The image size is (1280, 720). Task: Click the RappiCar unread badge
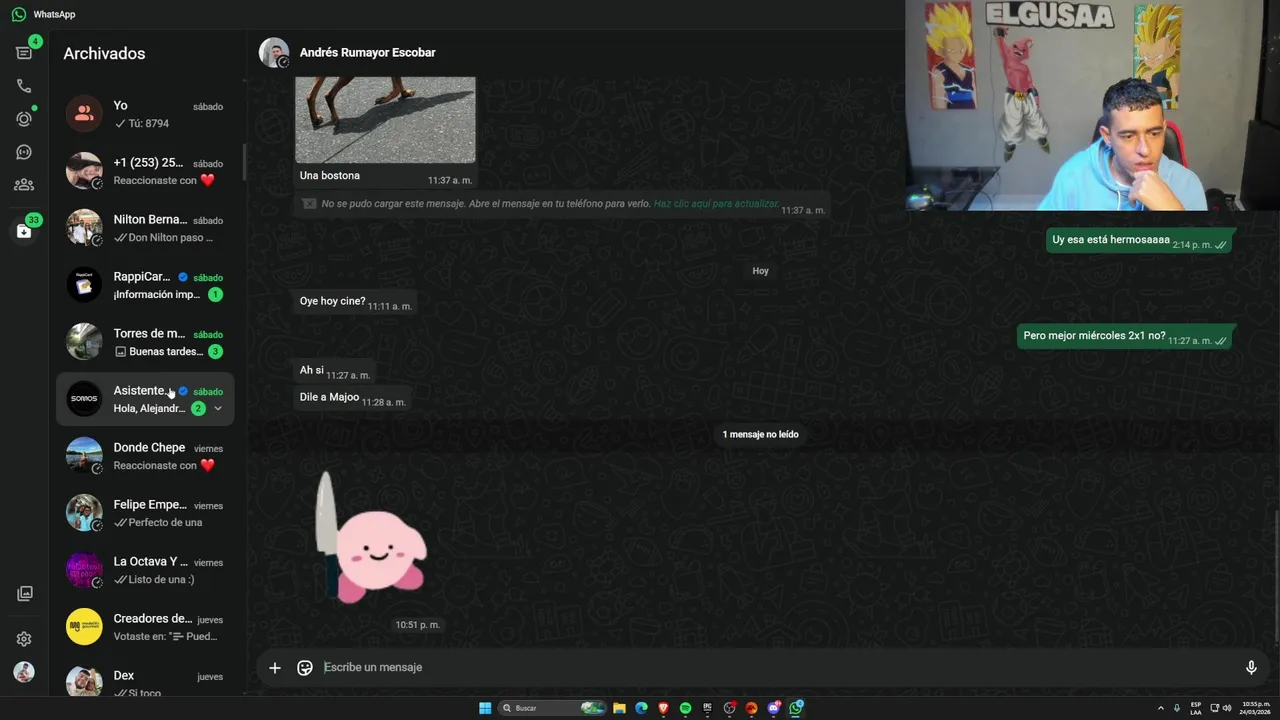coord(215,294)
